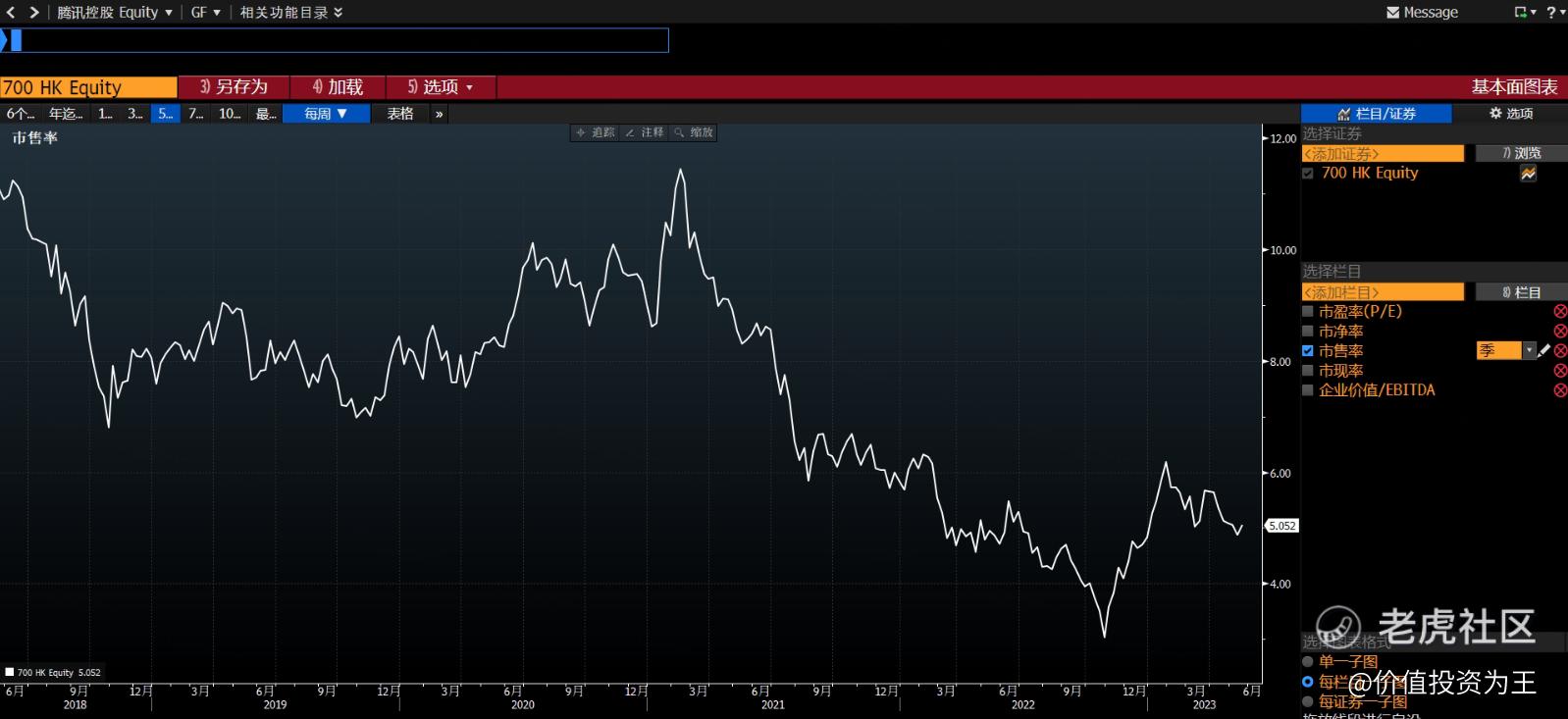Switch to the 栏目/证券 tab
The height and width of the screenshot is (719, 1568).
tap(1376, 114)
